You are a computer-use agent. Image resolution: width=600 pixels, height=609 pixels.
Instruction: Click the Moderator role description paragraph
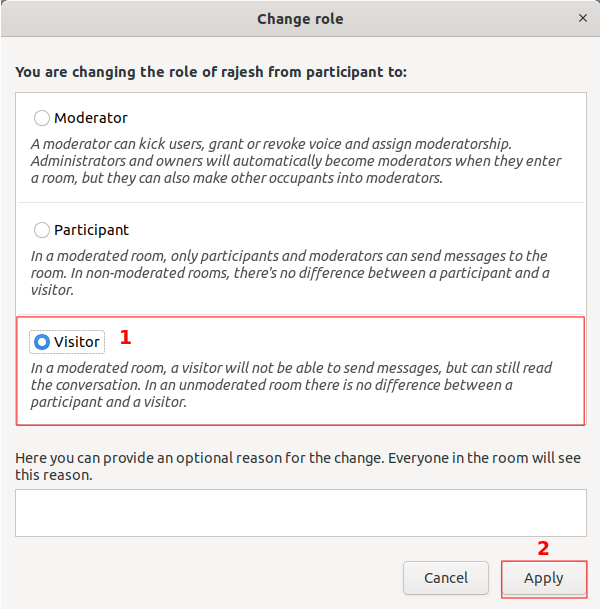(296, 161)
